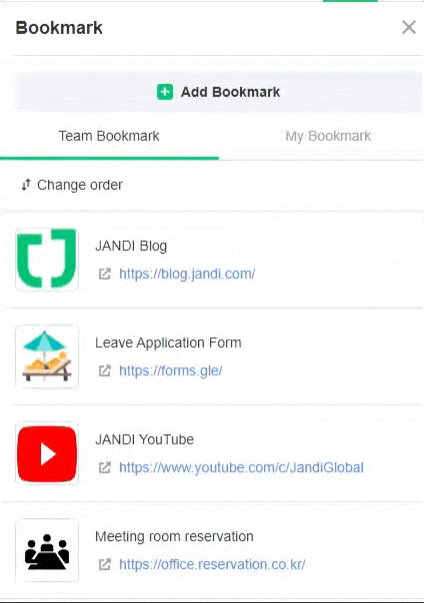Select the Meeting room reservation title
The width and height of the screenshot is (424, 603).
(174, 536)
